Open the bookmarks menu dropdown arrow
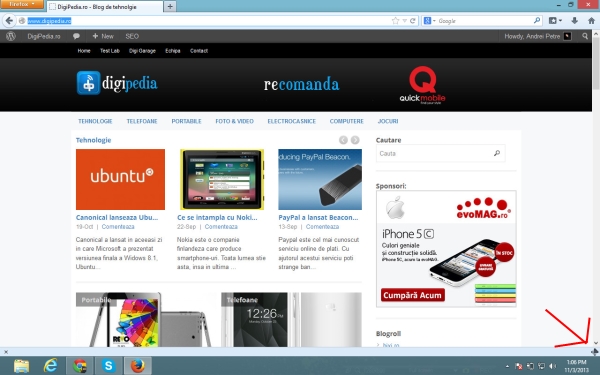 [561, 21]
